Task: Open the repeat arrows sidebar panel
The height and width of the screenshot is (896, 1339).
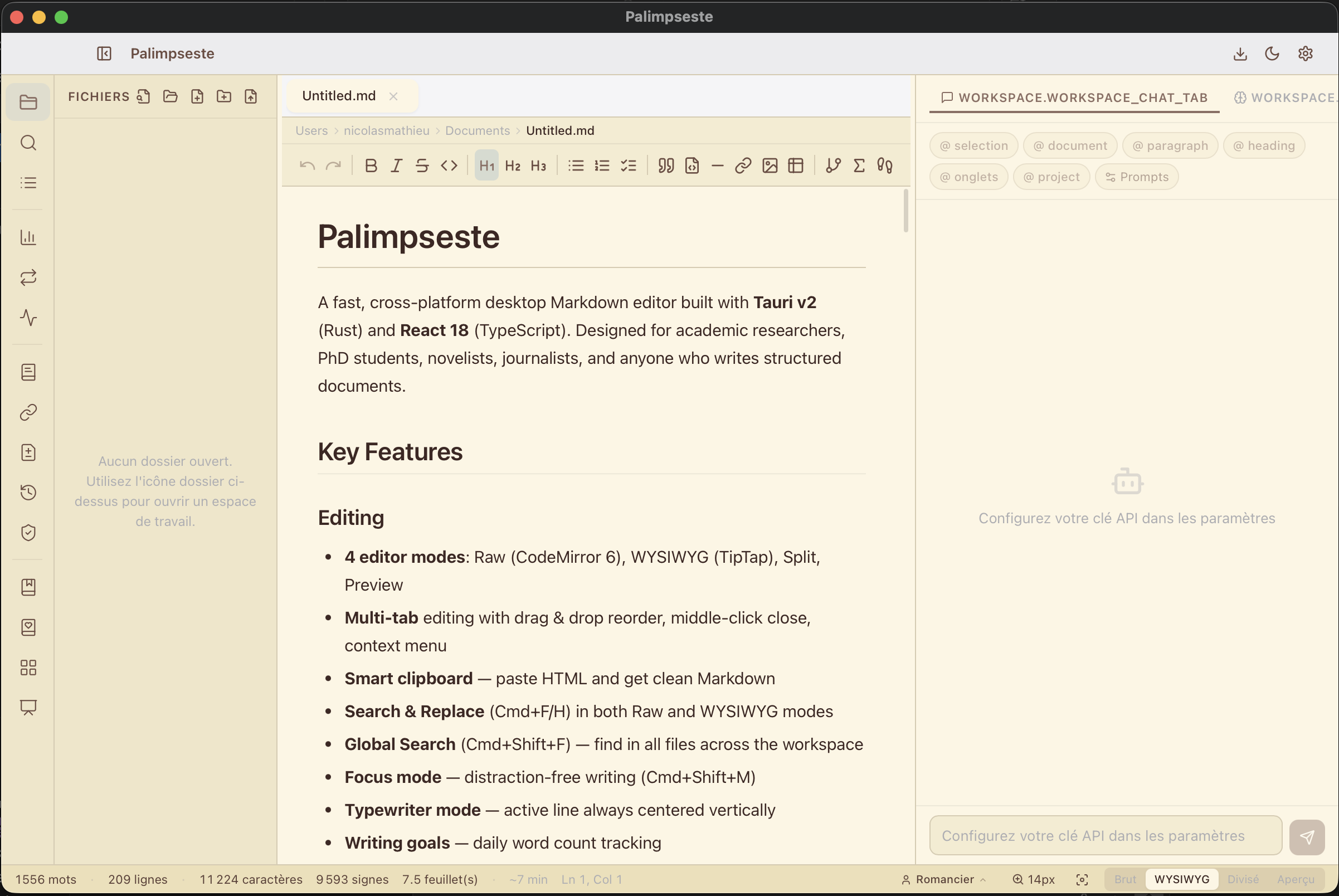Action: 28,277
